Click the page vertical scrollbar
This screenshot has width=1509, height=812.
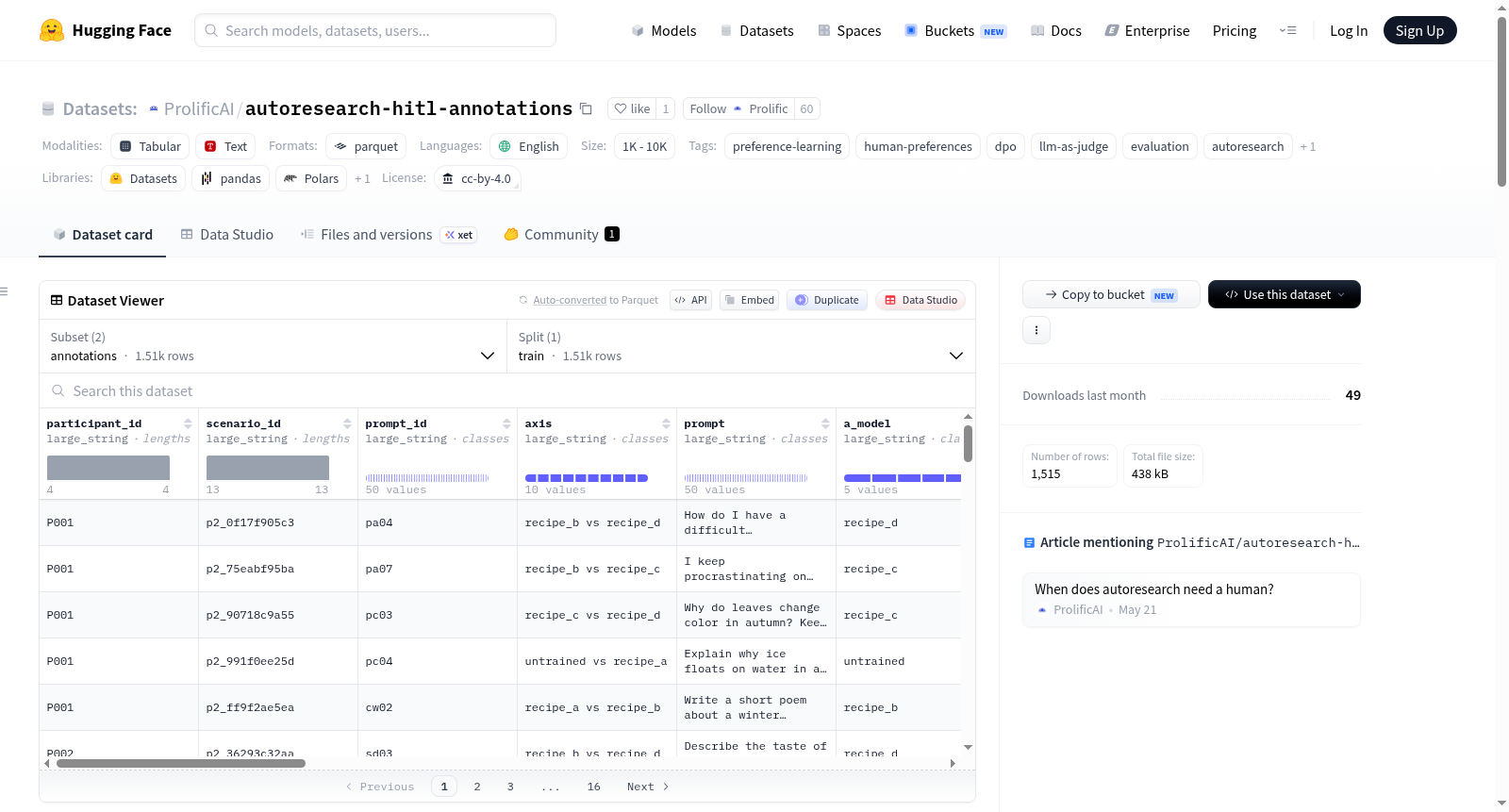coord(1501,103)
